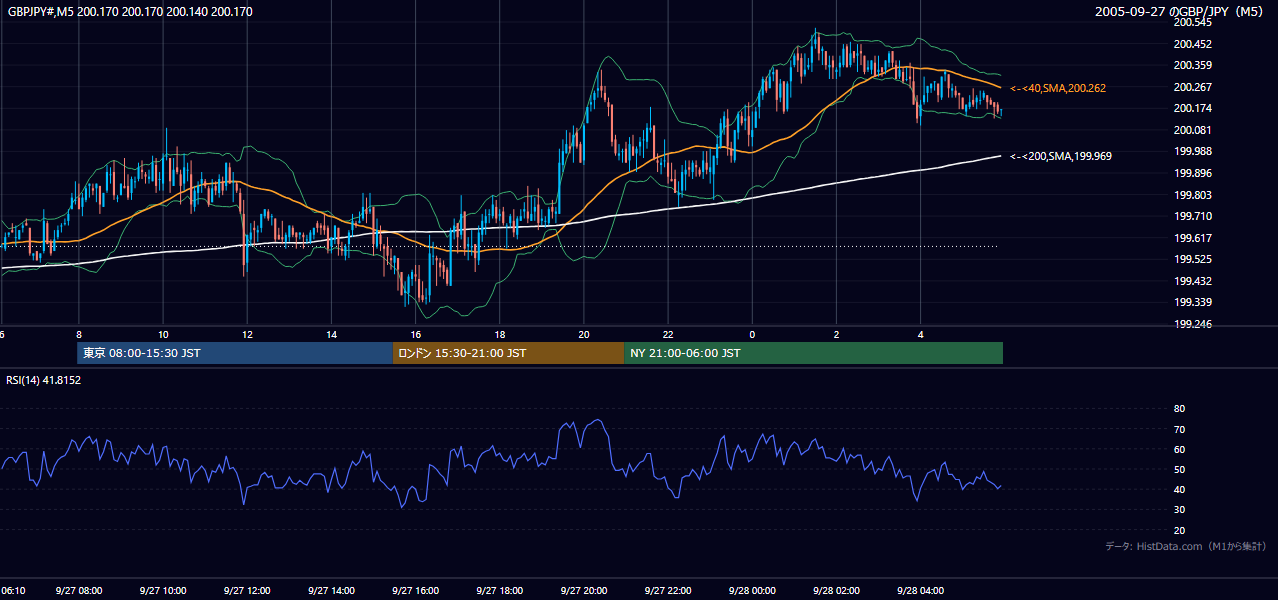The height and width of the screenshot is (600, 1278).
Task: Click the chart title 2005-09-27 のGBP/JPY (M5)
Action: tap(1179, 12)
